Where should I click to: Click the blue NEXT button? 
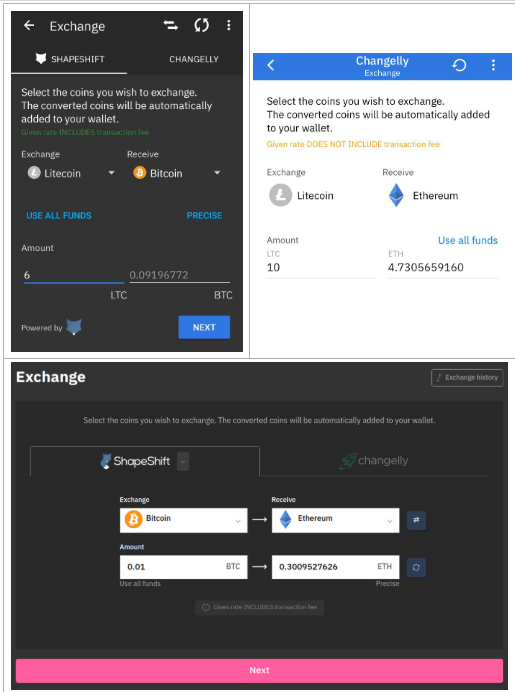[x=204, y=327]
